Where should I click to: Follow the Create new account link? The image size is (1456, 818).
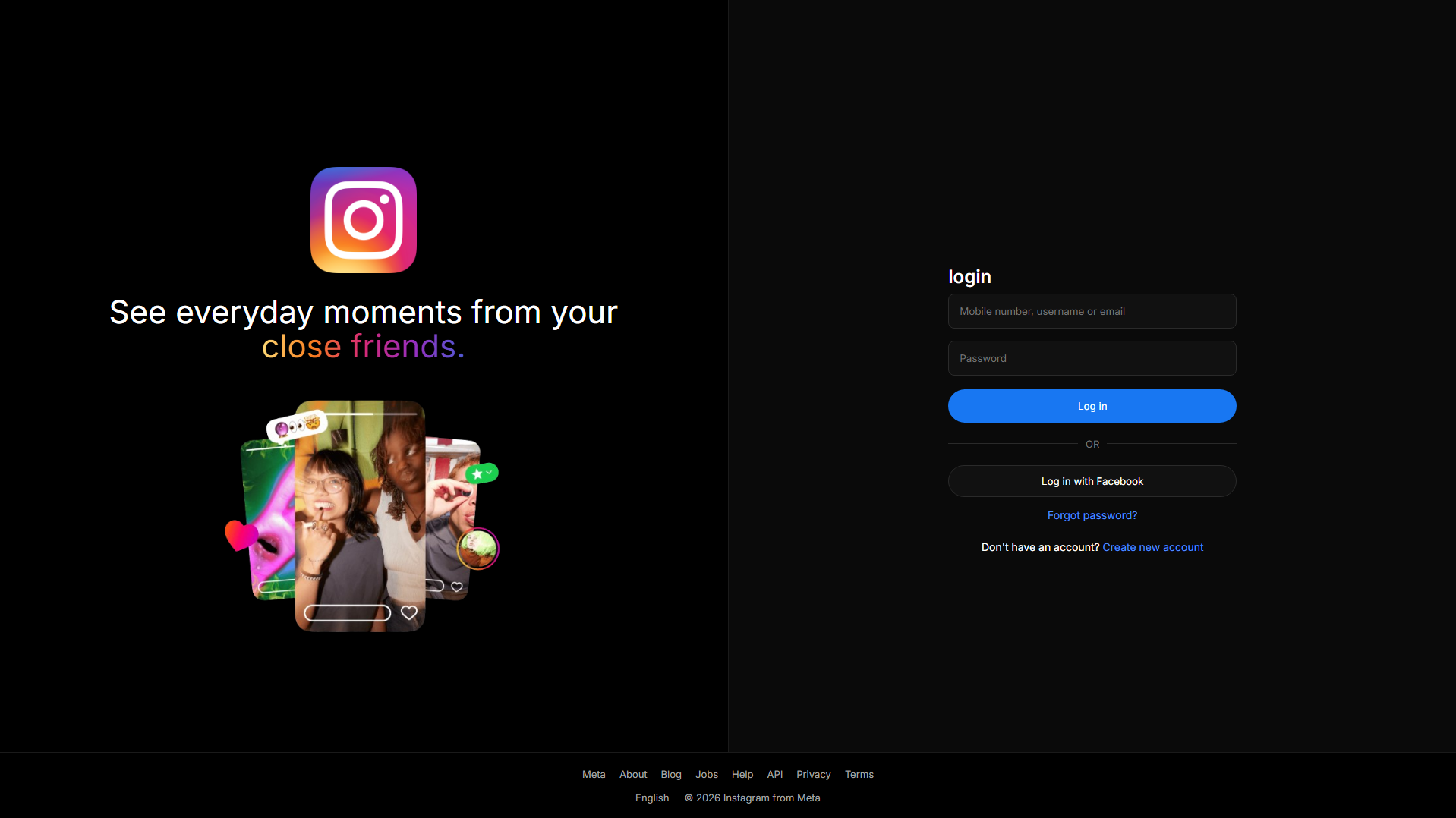tap(1152, 547)
